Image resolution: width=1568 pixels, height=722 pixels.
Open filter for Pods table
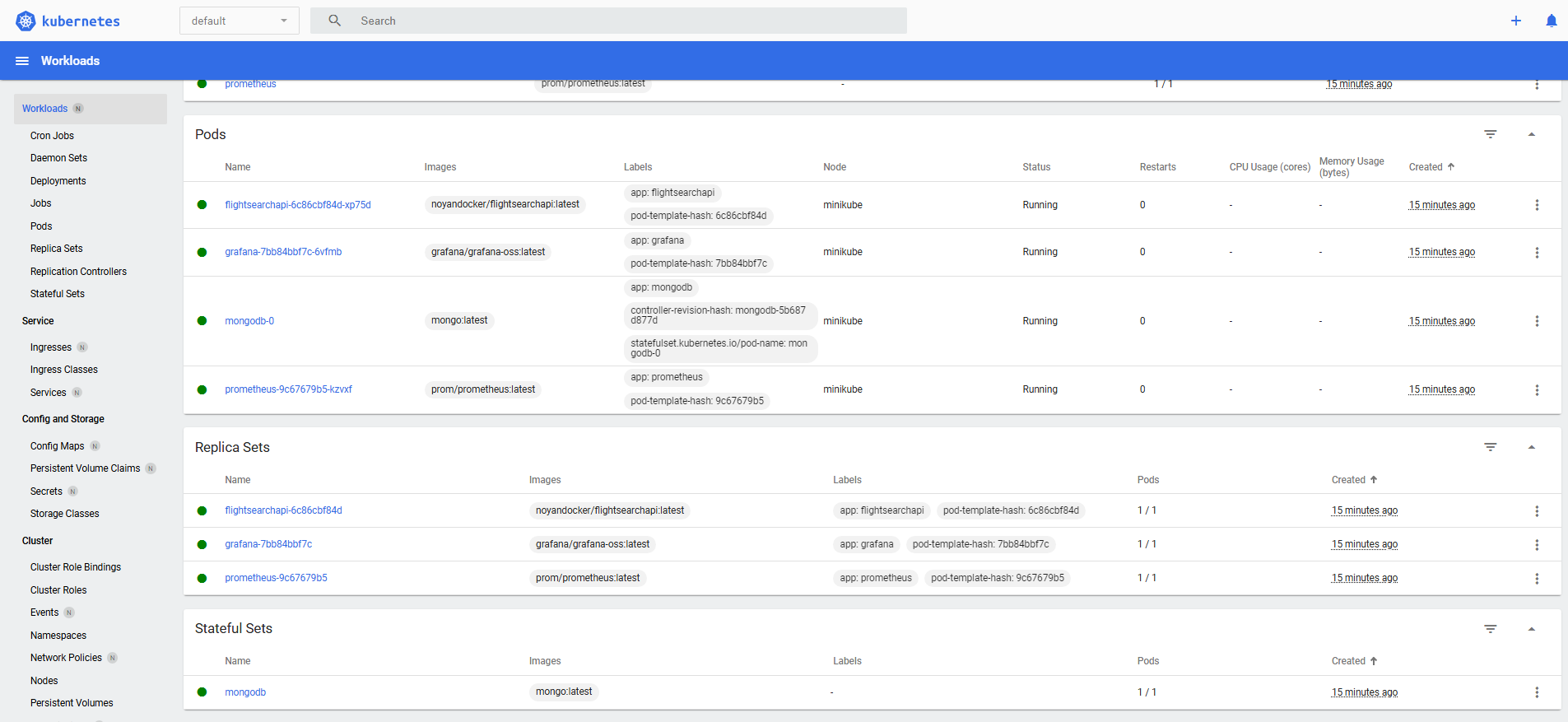pyautogui.click(x=1491, y=134)
